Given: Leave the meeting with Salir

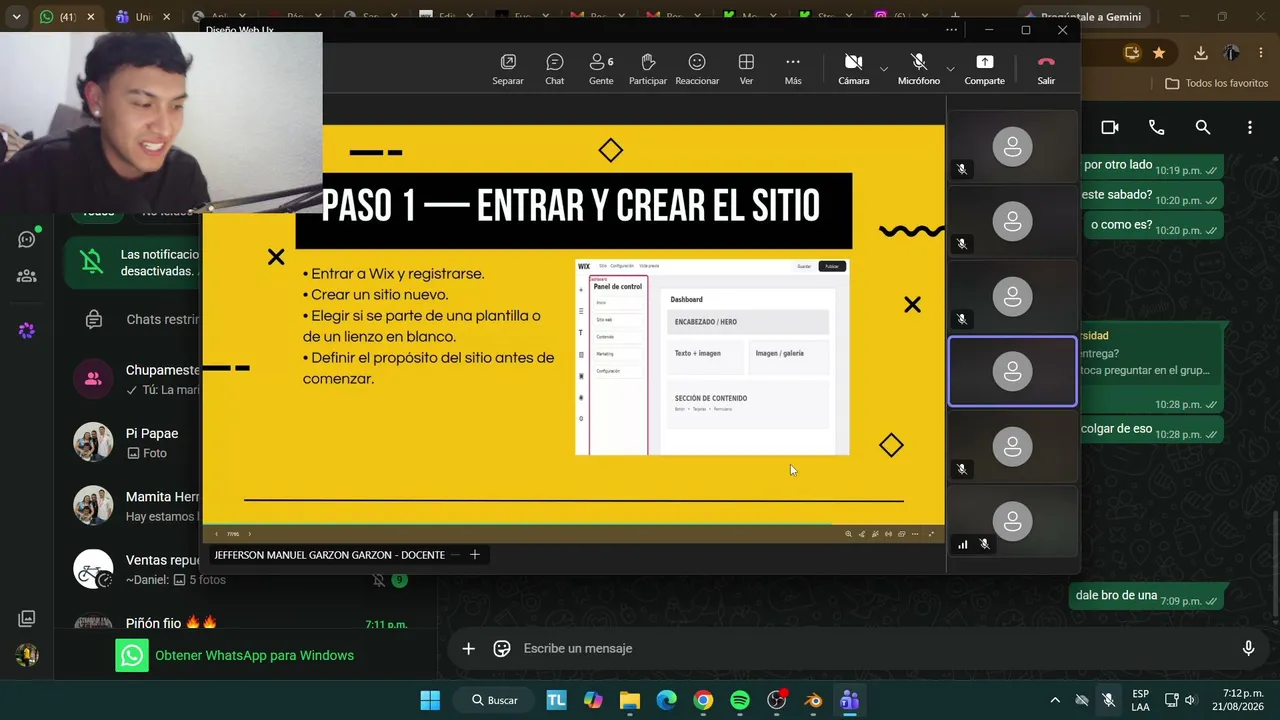Looking at the screenshot, I should pos(1046,69).
